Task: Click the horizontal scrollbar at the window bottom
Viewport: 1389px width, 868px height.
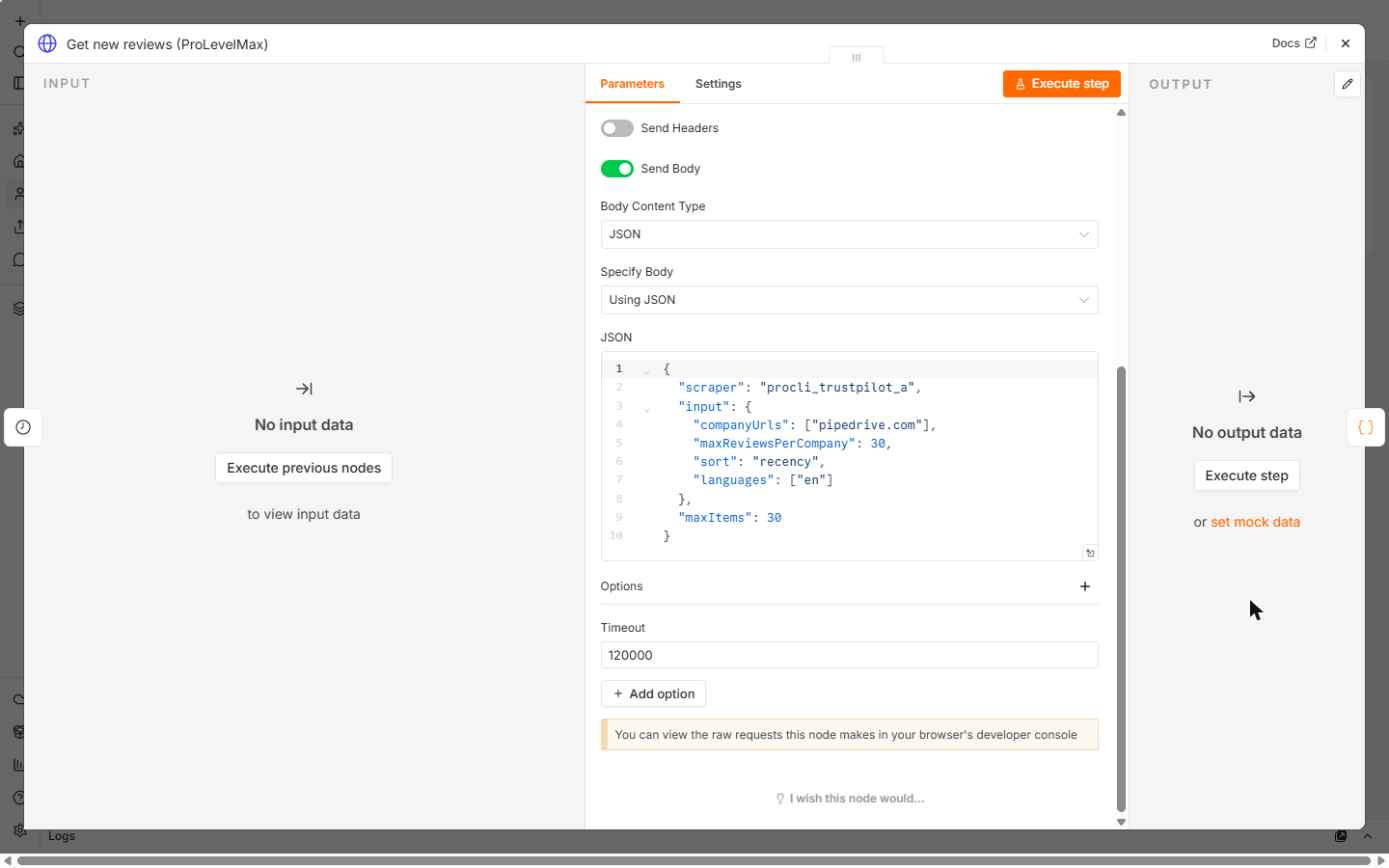Action: click(x=695, y=860)
